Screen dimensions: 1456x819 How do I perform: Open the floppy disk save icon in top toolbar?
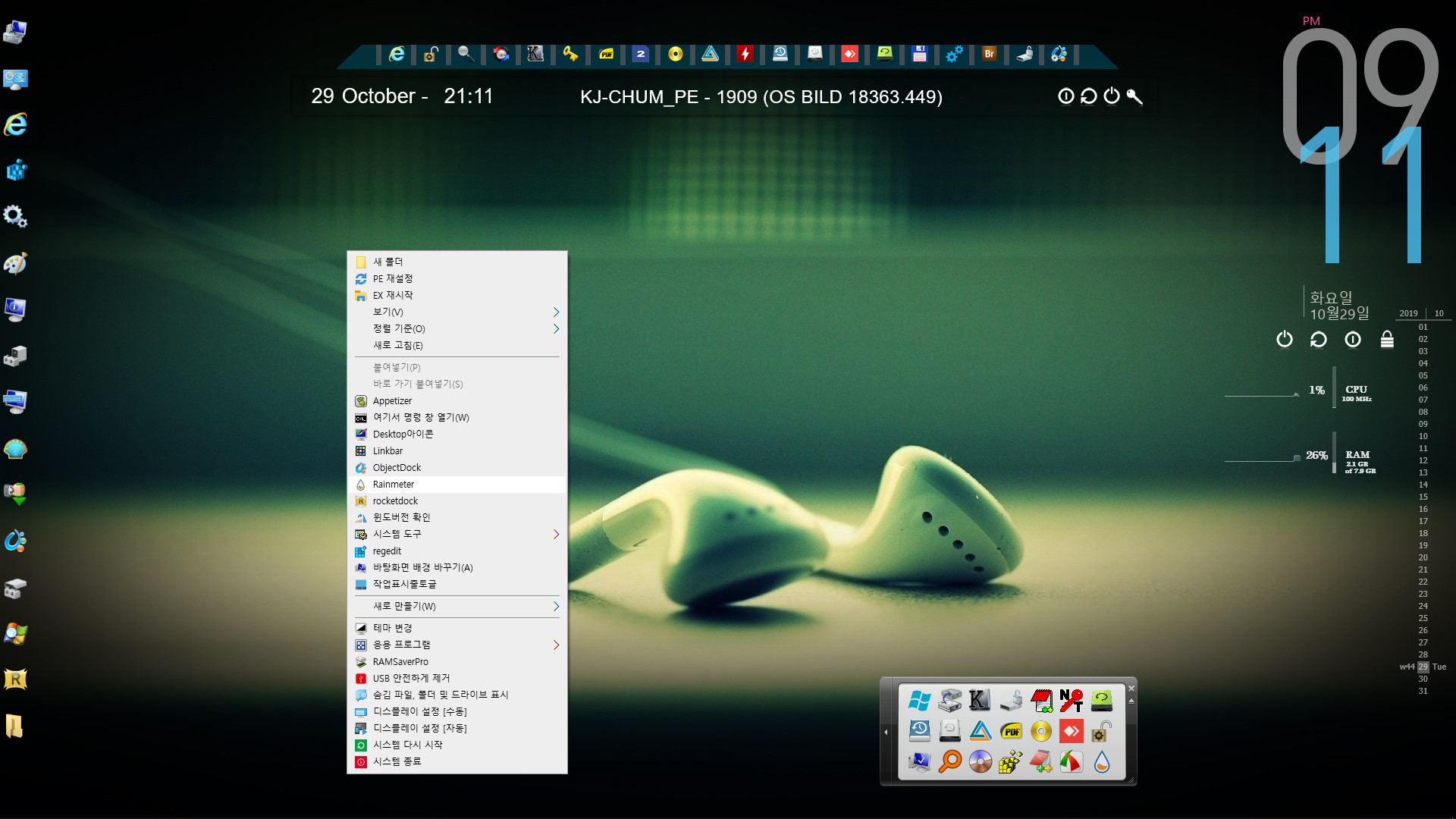pos(920,54)
